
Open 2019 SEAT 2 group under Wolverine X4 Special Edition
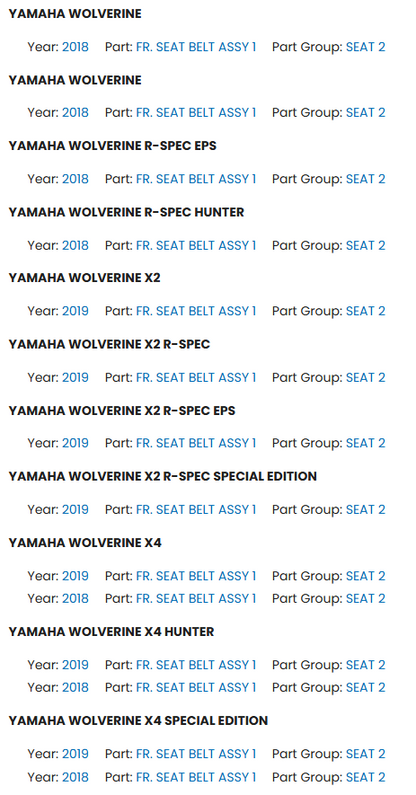(365, 754)
